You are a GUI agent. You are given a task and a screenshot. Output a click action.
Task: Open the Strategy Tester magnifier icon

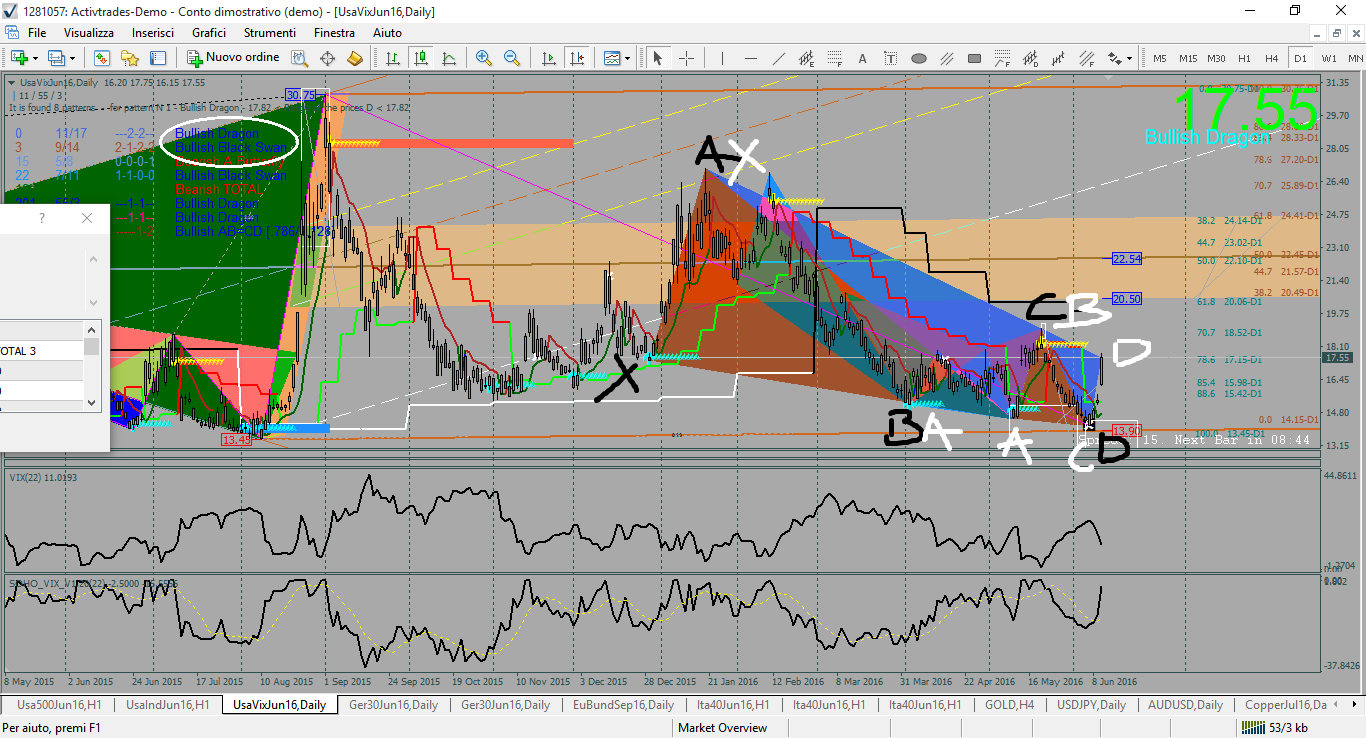click(x=299, y=58)
